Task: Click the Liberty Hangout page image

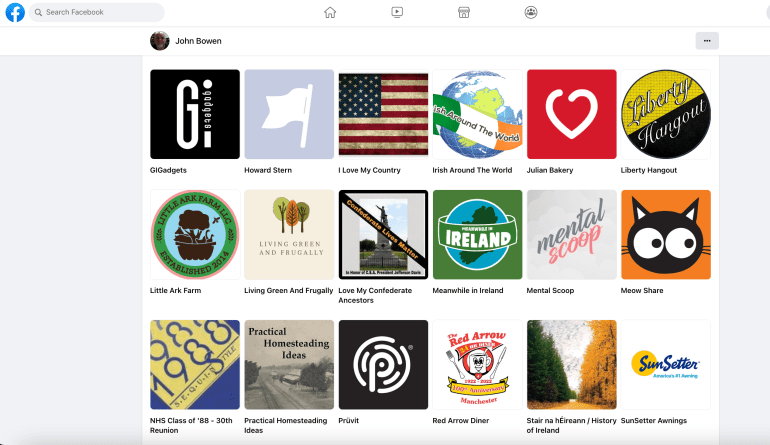Action: click(x=666, y=114)
